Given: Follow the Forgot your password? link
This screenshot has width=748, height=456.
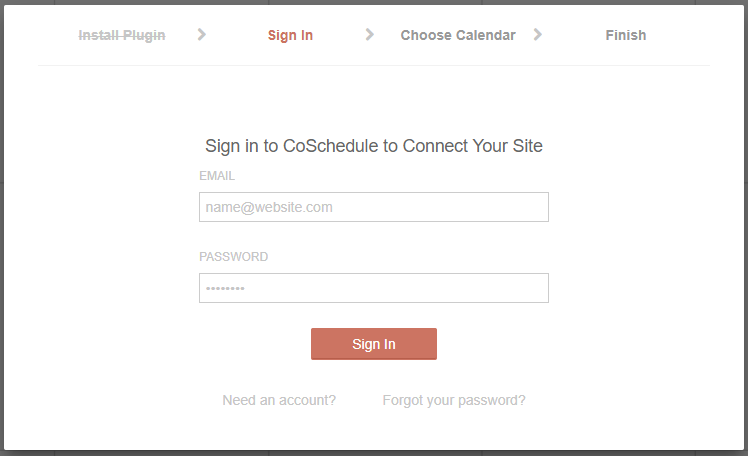Looking at the screenshot, I should point(454,400).
